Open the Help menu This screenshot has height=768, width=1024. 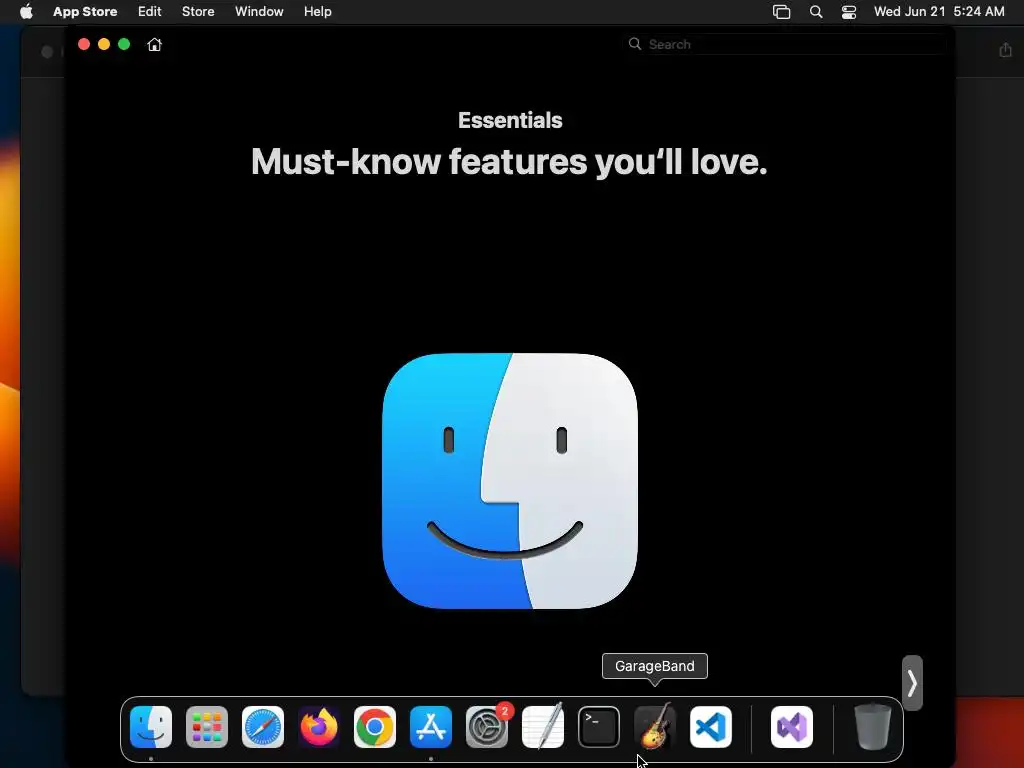(x=317, y=11)
